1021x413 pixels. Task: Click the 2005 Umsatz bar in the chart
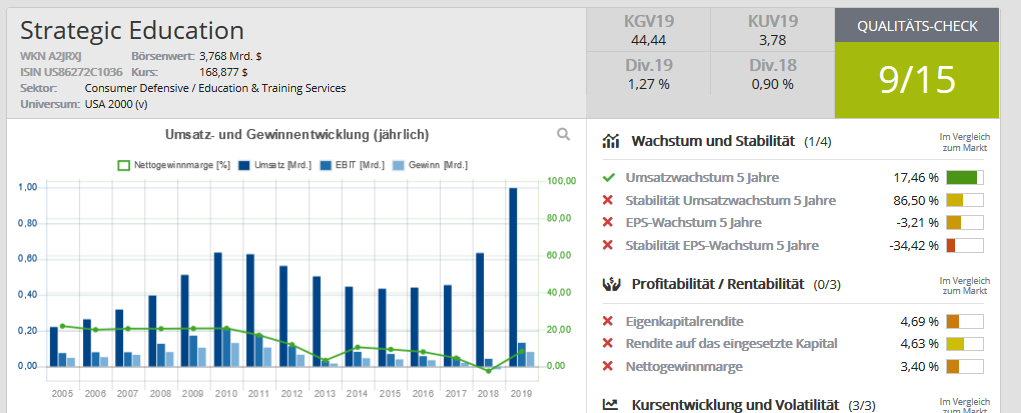point(54,347)
